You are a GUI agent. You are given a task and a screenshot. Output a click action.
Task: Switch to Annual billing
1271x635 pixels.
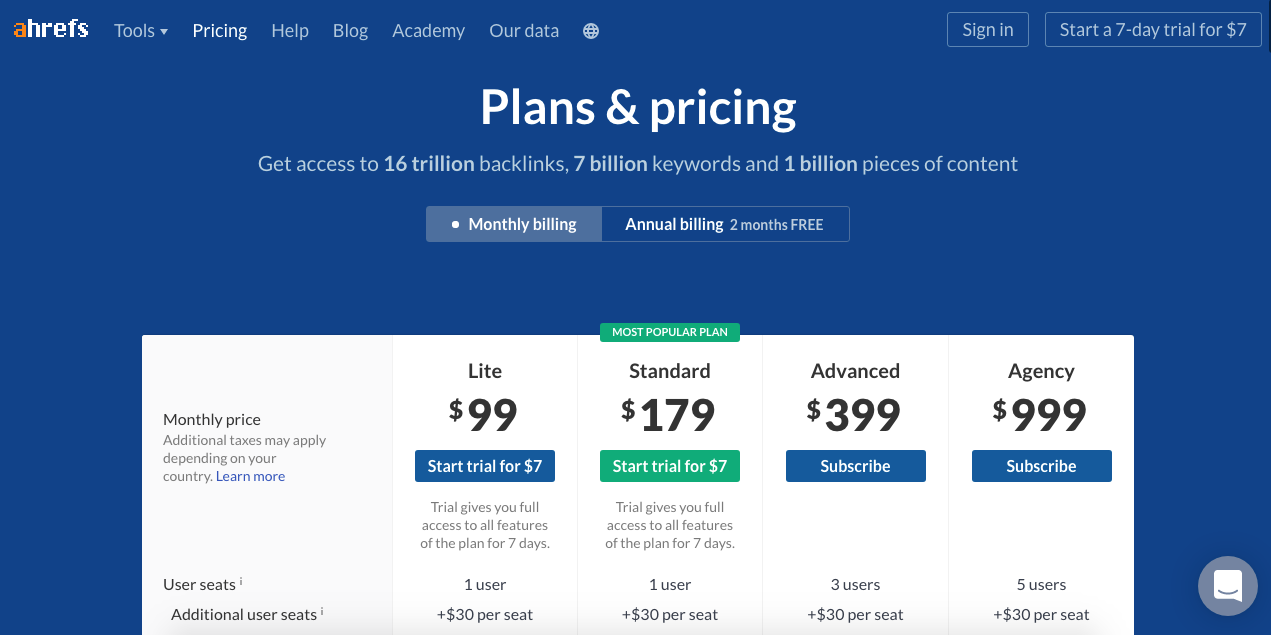click(725, 224)
